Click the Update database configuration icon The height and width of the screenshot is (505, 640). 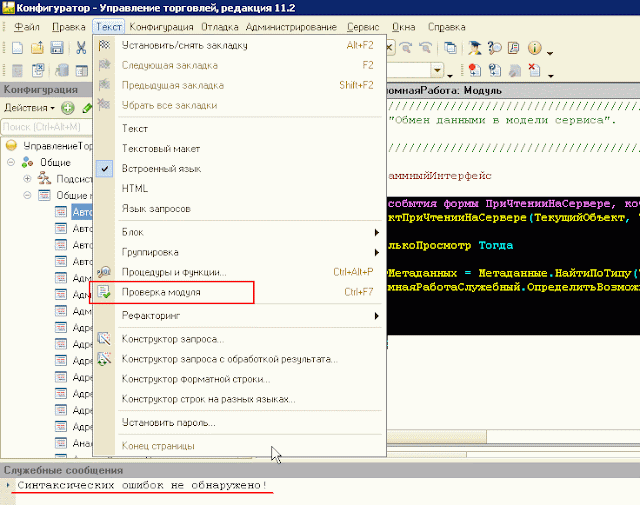pyautogui.click(x=62, y=70)
